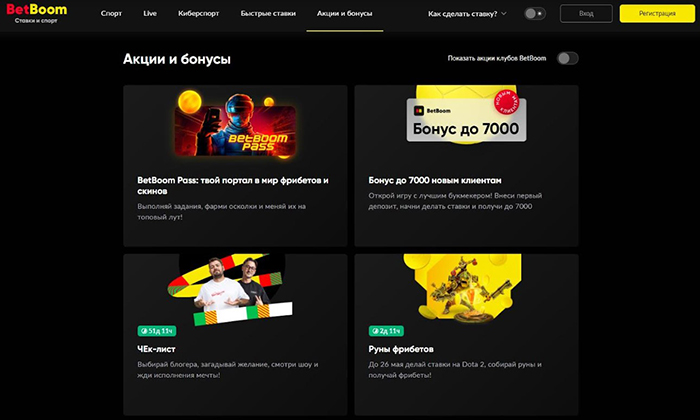Viewport: 700px width, 420px height.
Task: Enable show BetBoom clubs promotions toggle
Action: (567, 58)
